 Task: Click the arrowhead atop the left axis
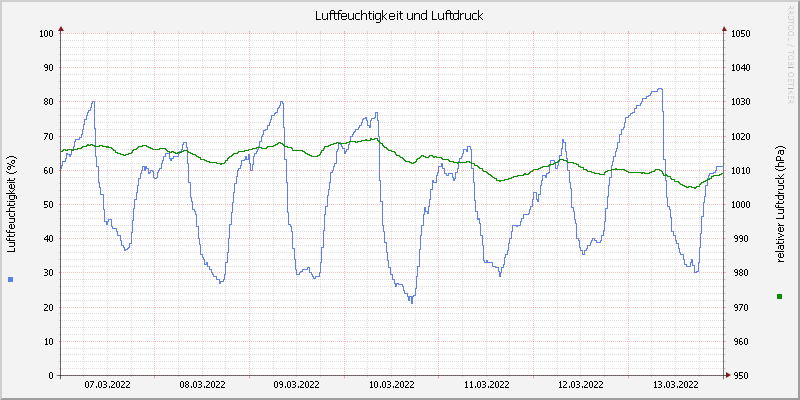click(x=61, y=29)
